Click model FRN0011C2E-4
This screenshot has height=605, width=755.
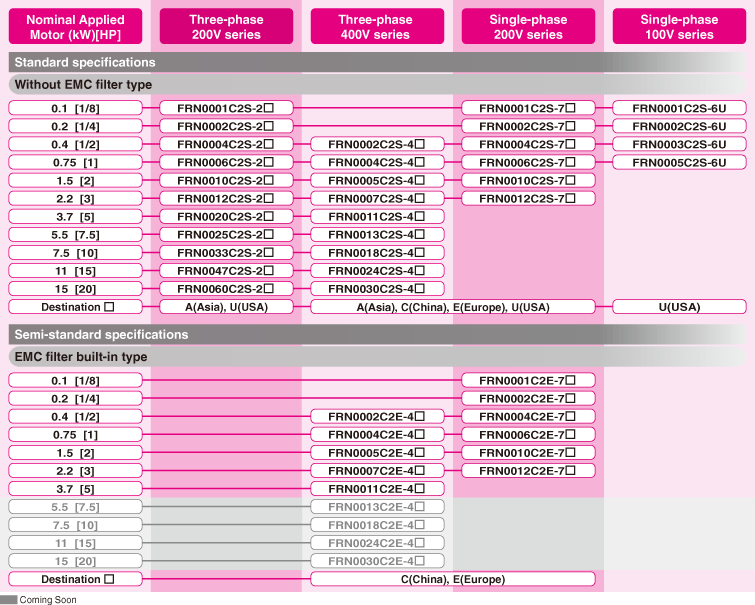click(377, 488)
